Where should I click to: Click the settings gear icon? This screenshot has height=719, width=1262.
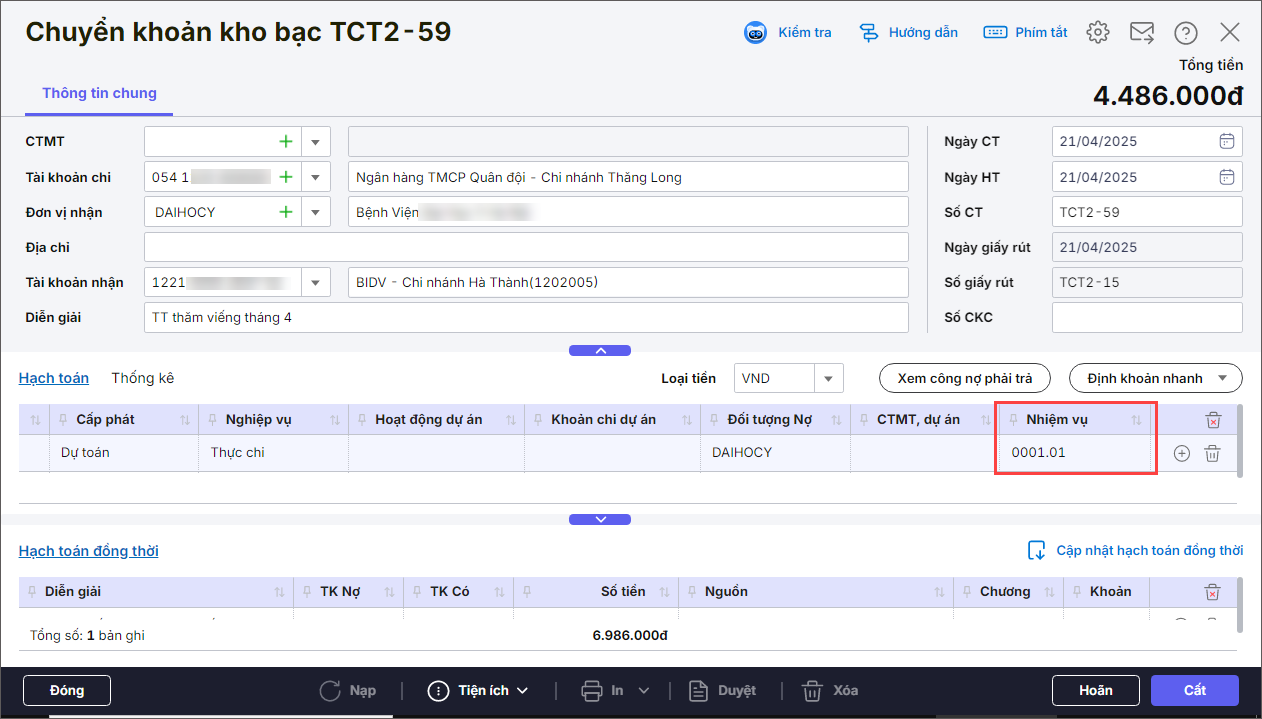(x=1098, y=32)
